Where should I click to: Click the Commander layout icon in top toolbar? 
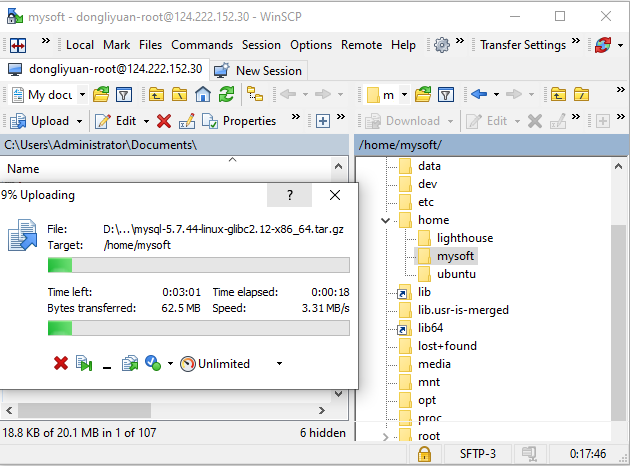pyautogui.click(x=18, y=45)
